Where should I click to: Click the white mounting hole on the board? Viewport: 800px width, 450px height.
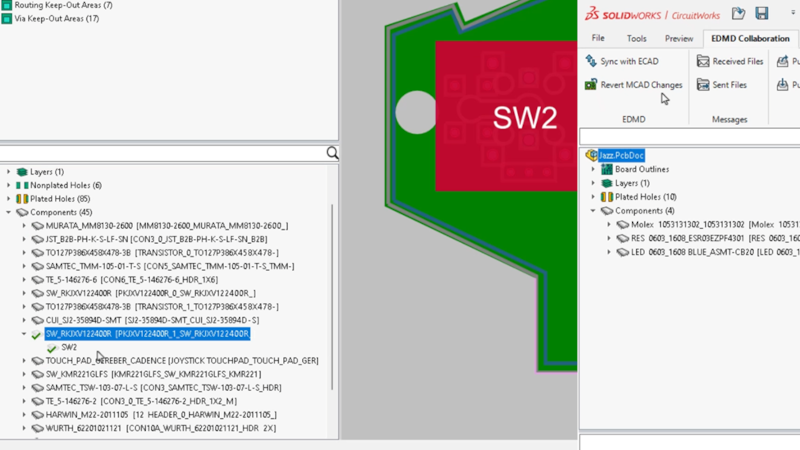[x=415, y=113]
